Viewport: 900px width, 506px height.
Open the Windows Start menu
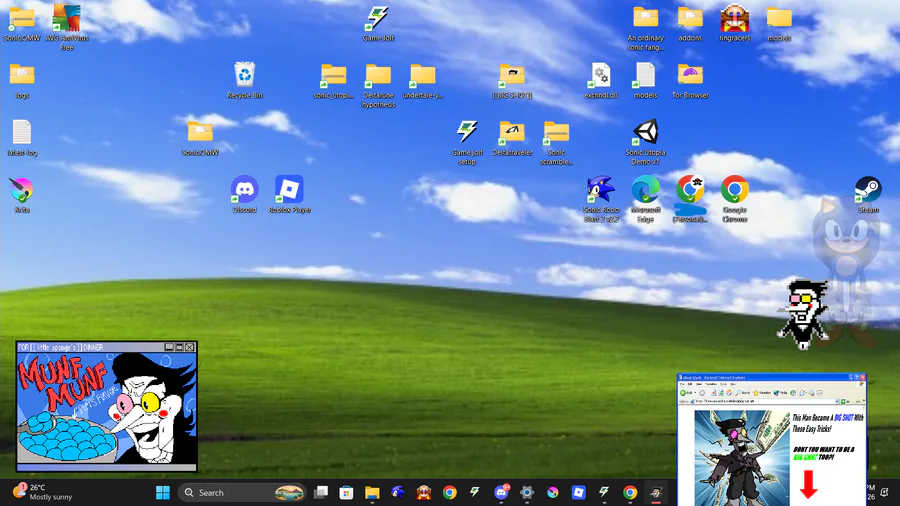tap(163, 492)
